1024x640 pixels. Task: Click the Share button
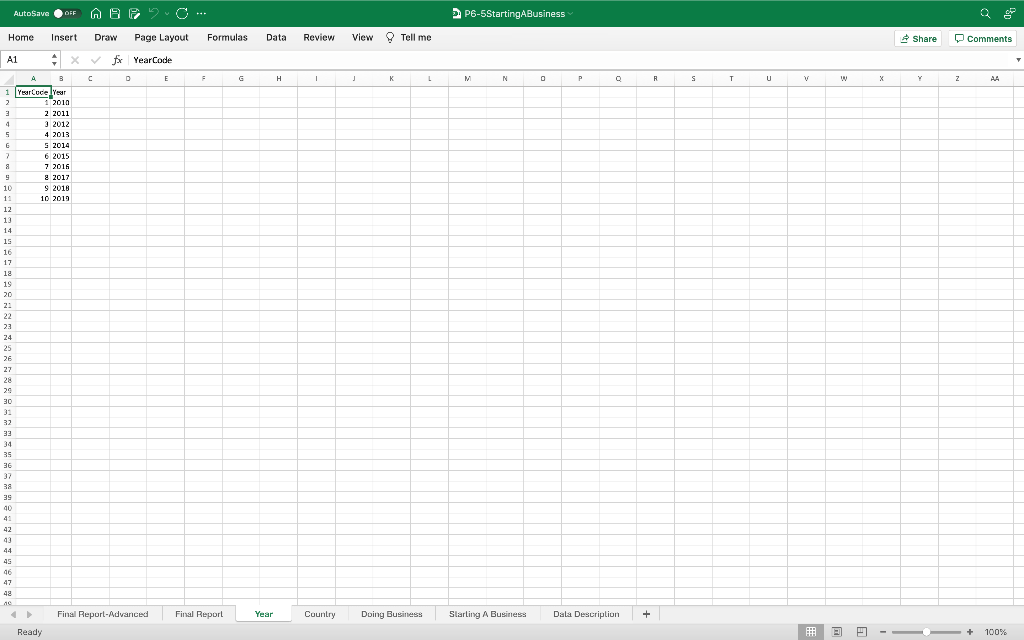coord(917,38)
